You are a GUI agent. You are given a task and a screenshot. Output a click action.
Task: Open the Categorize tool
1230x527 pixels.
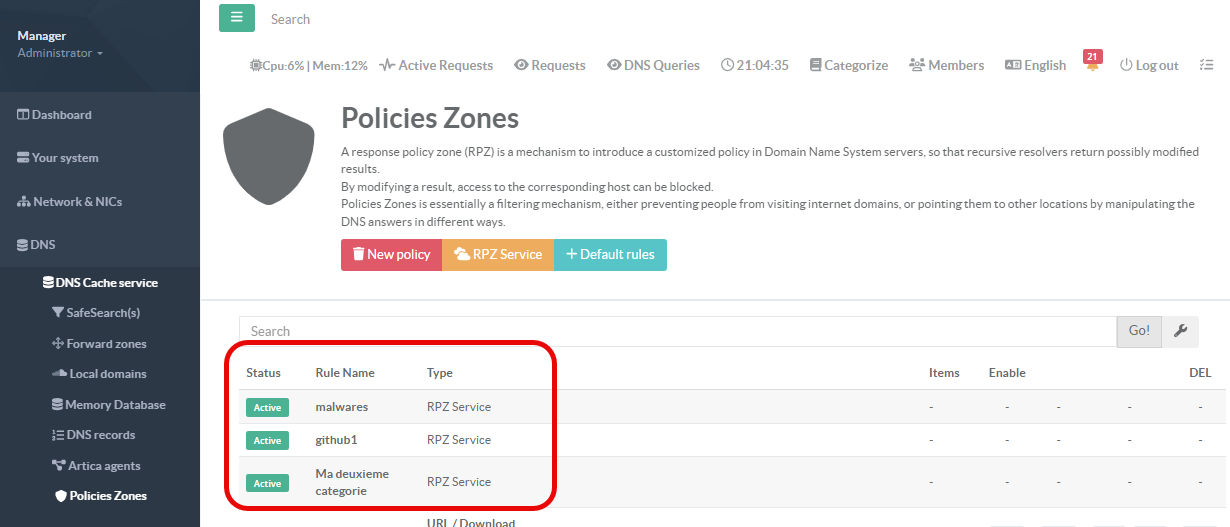[848, 65]
